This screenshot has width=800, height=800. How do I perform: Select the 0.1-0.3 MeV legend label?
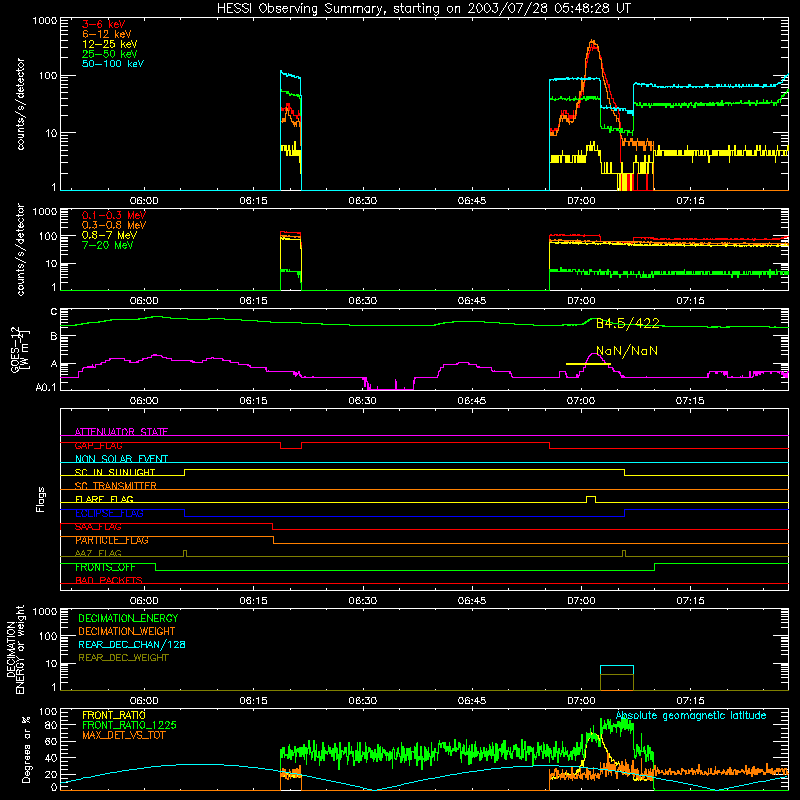tap(114, 215)
